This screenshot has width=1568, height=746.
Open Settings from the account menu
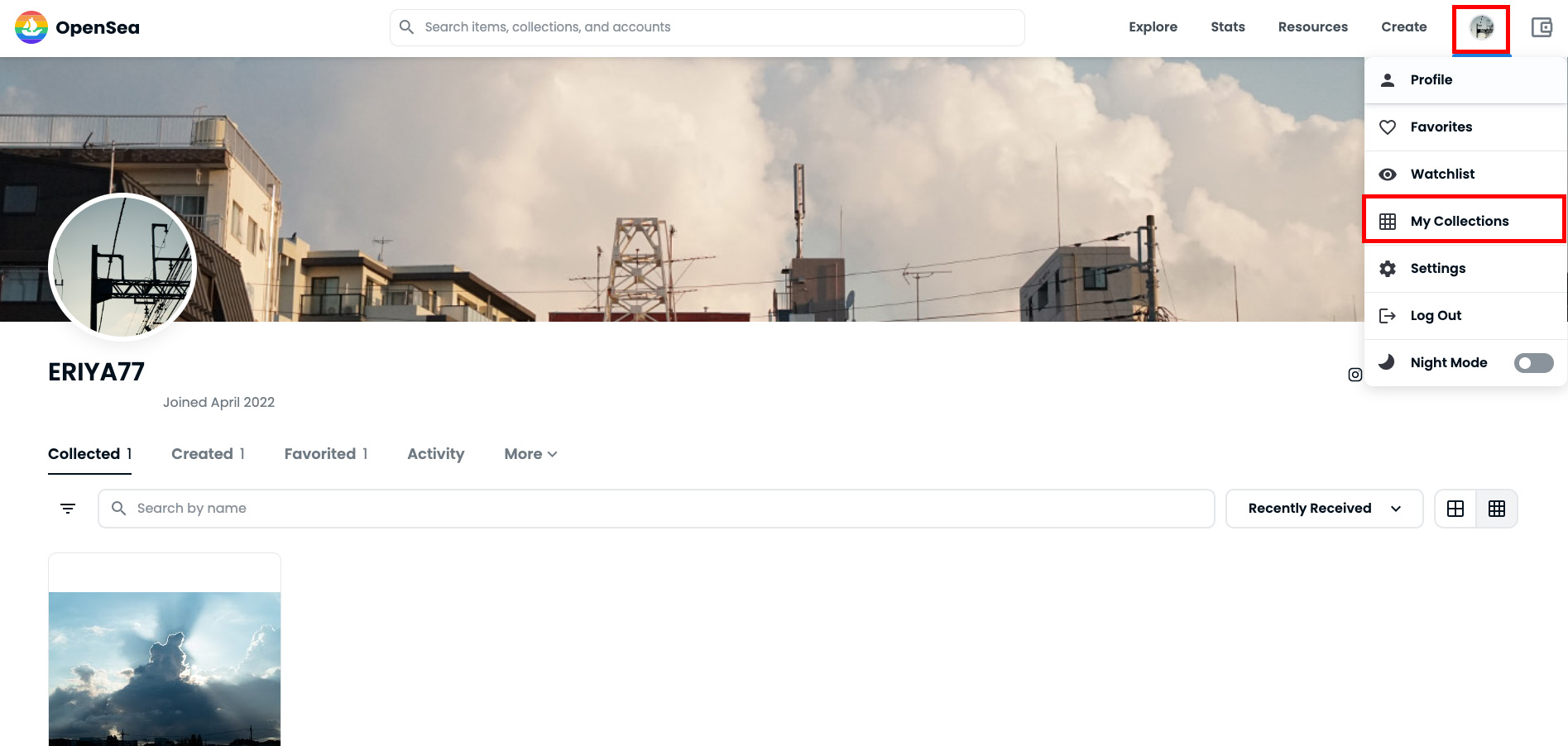pyautogui.click(x=1465, y=269)
